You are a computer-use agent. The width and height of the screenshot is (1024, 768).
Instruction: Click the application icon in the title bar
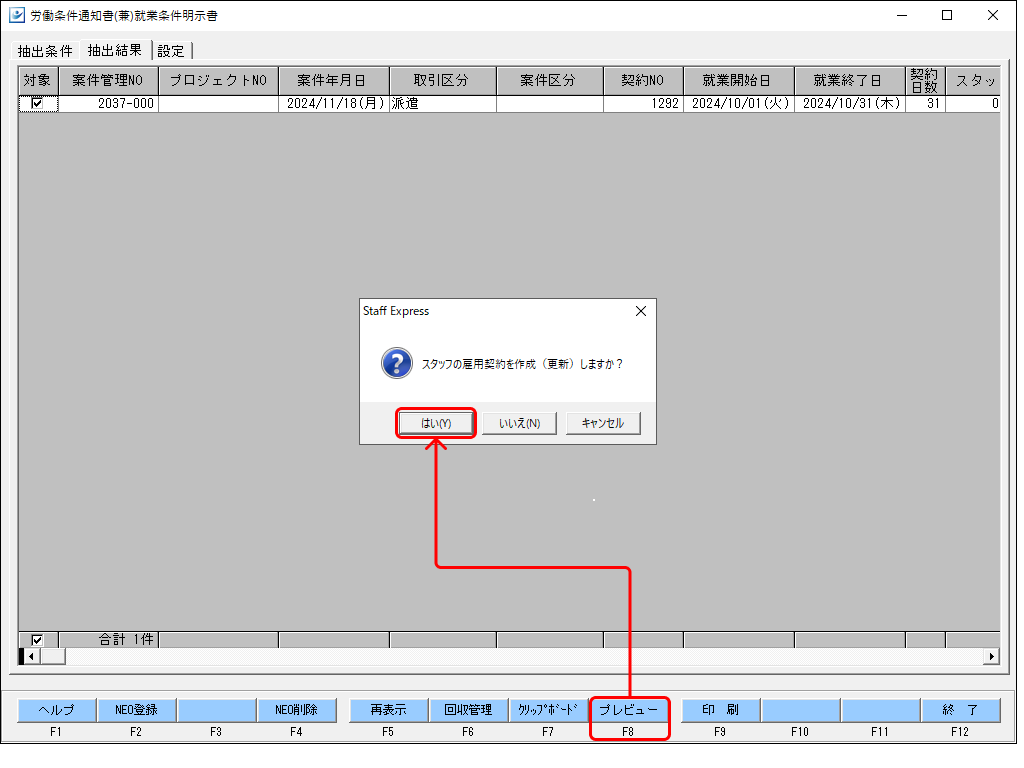tap(16, 15)
